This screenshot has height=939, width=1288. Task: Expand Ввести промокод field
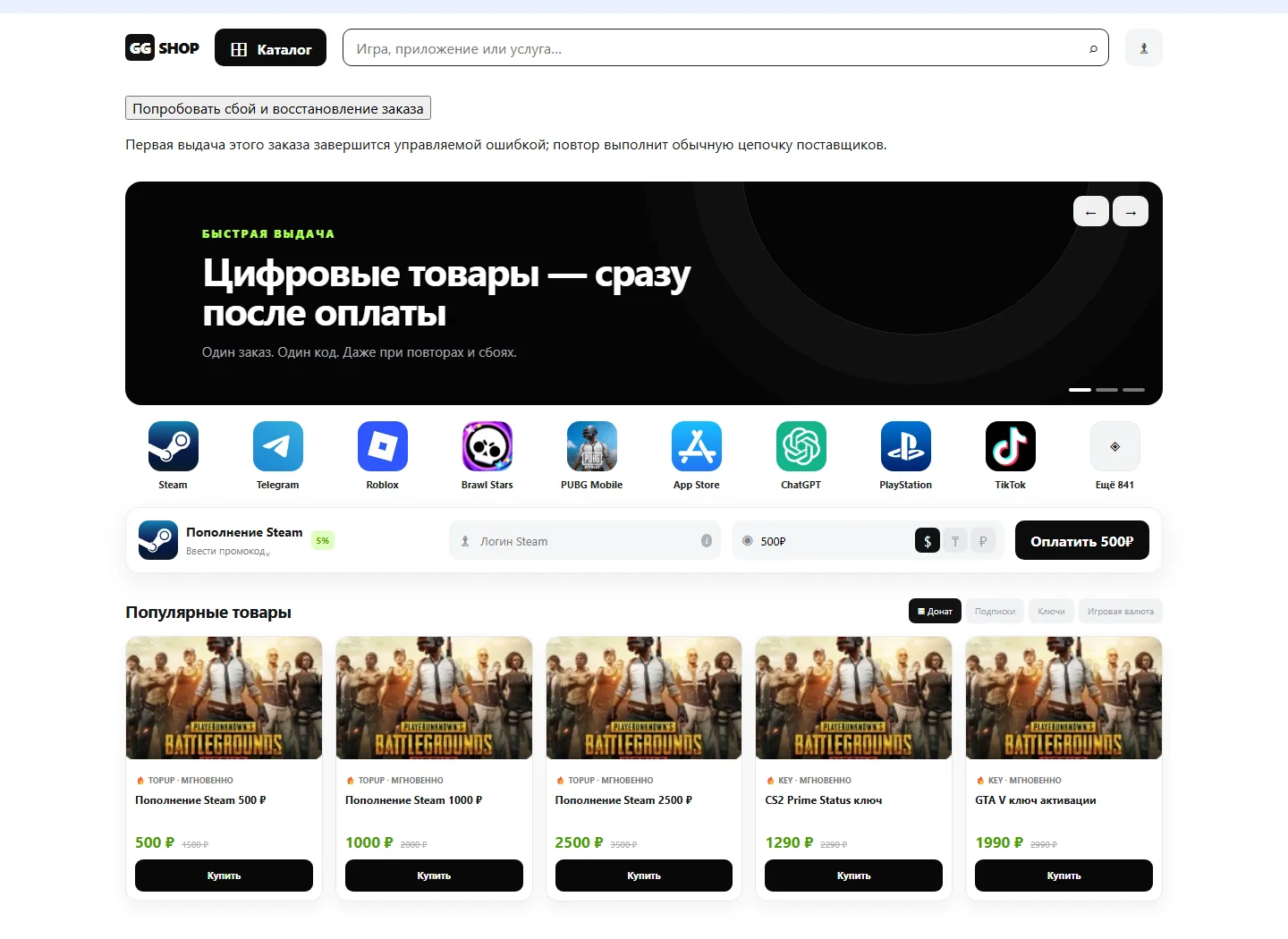coord(228,552)
